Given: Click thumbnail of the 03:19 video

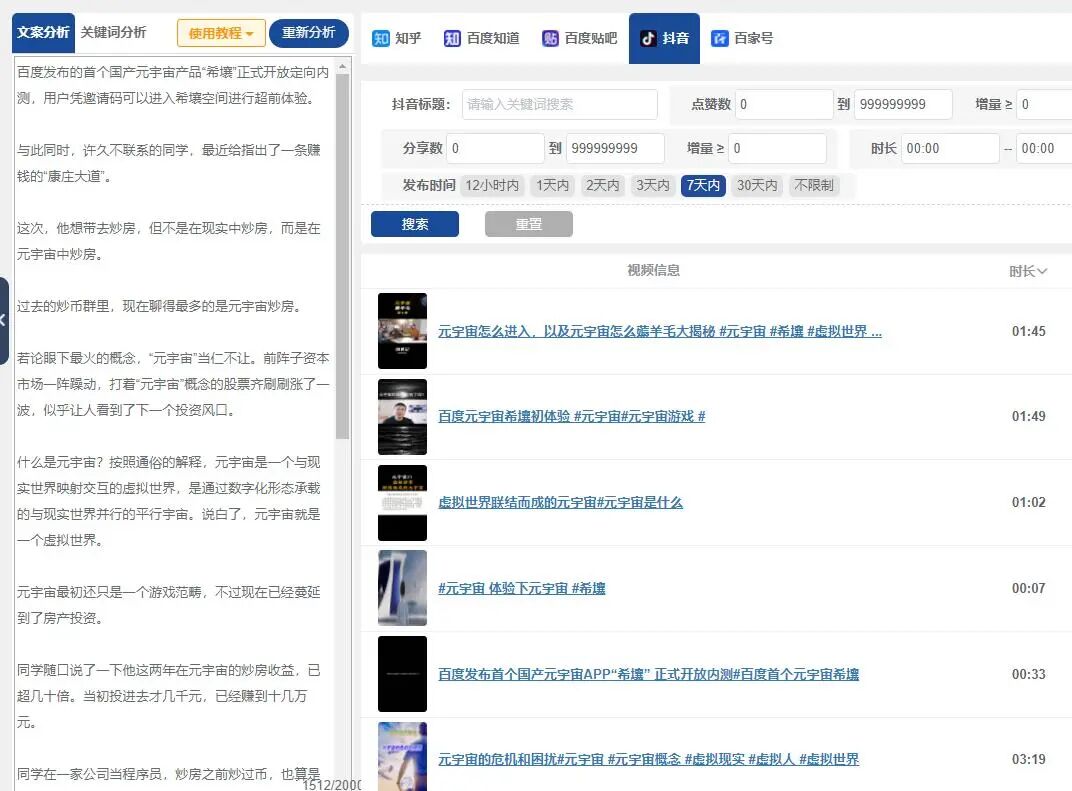Looking at the screenshot, I should (403, 757).
